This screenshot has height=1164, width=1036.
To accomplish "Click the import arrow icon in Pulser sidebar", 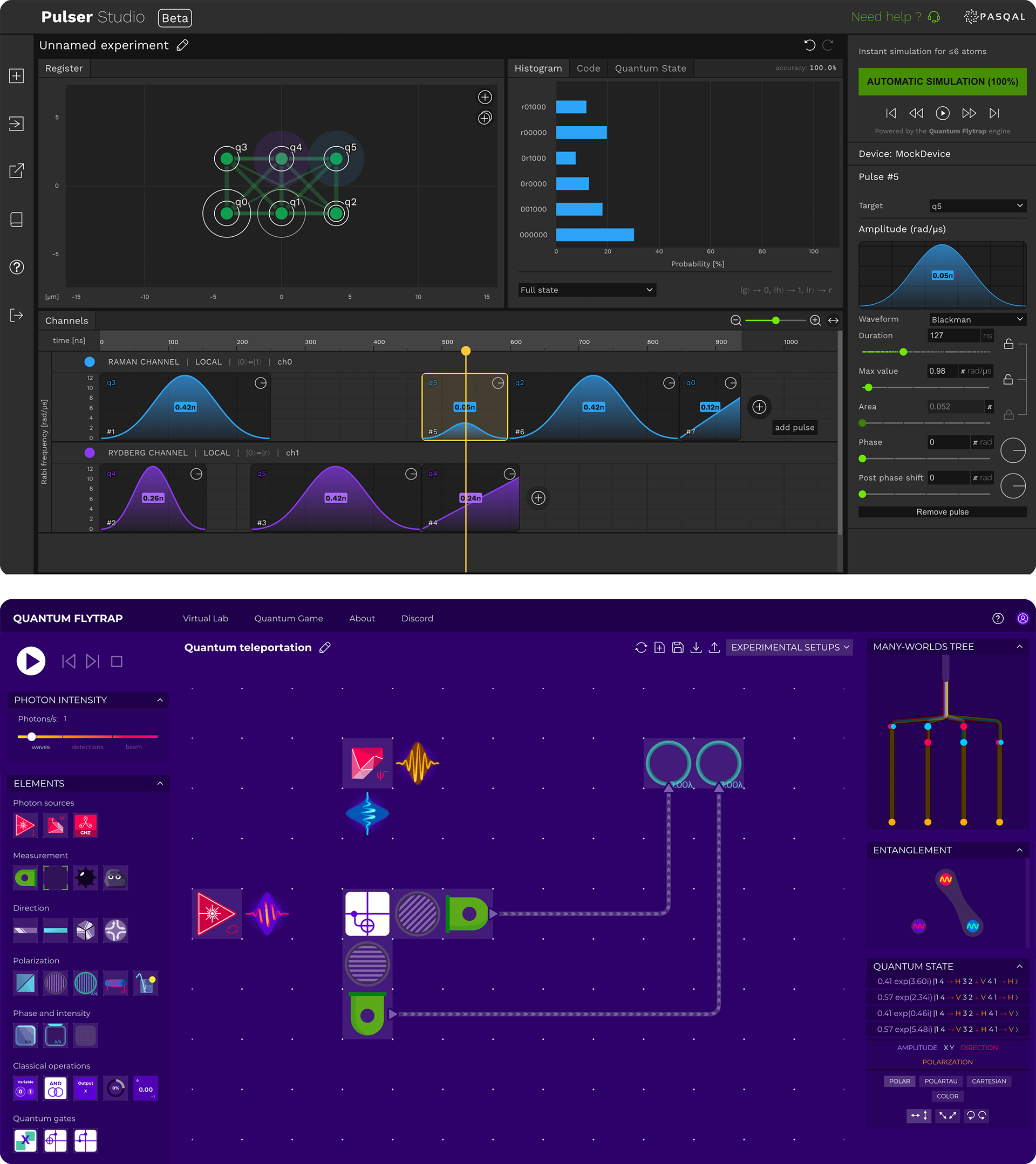I will 17,124.
